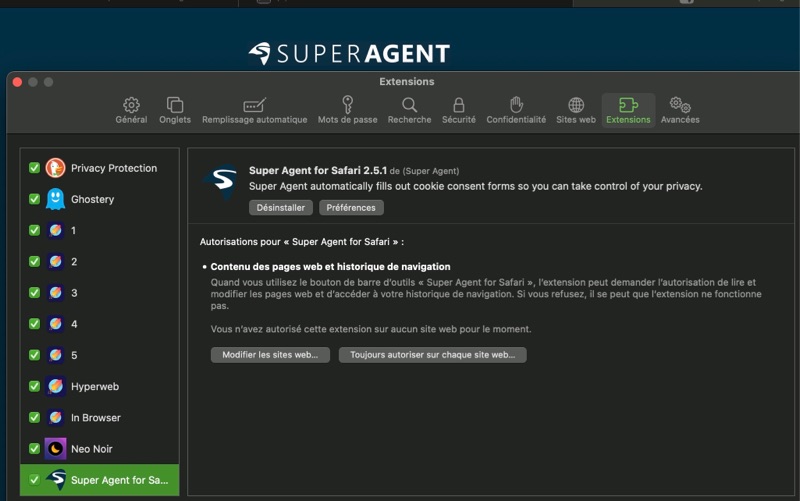Click Modifier les sites web button
Viewport: 800px width, 501px height.
[x=270, y=355]
